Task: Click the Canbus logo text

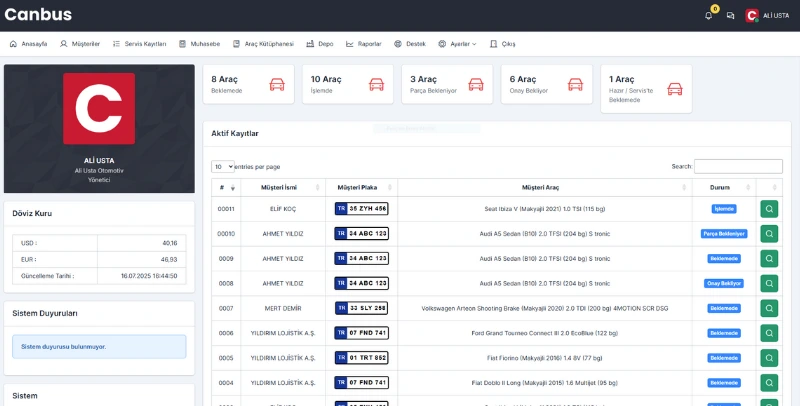Action: tap(38, 15)
